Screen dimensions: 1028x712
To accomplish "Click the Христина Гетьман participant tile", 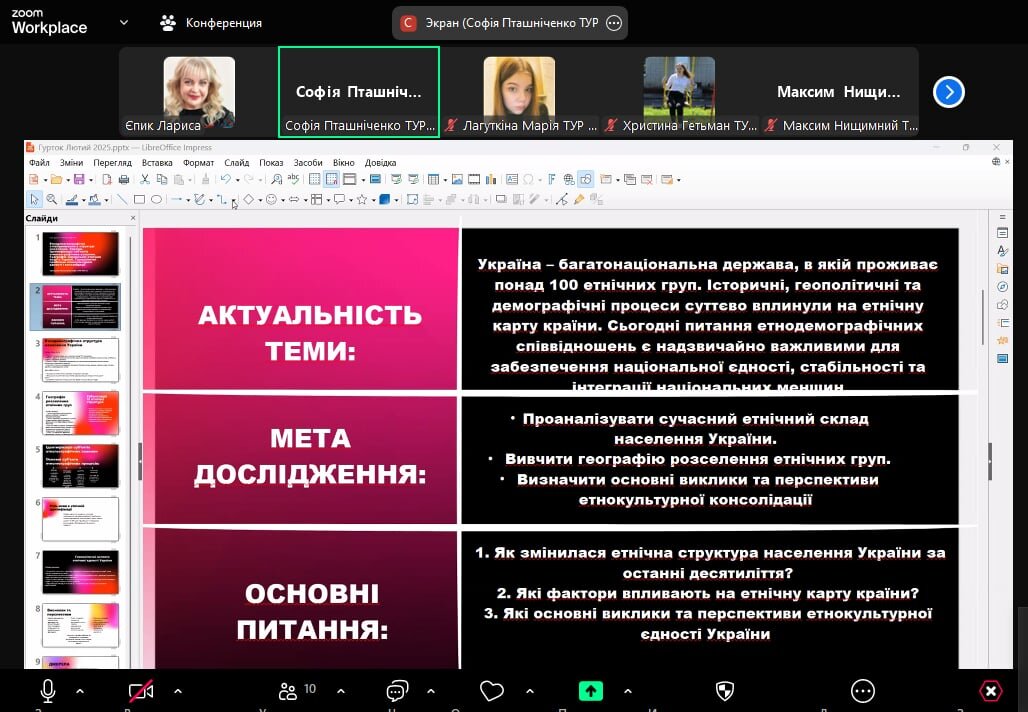I will point(679,92).
